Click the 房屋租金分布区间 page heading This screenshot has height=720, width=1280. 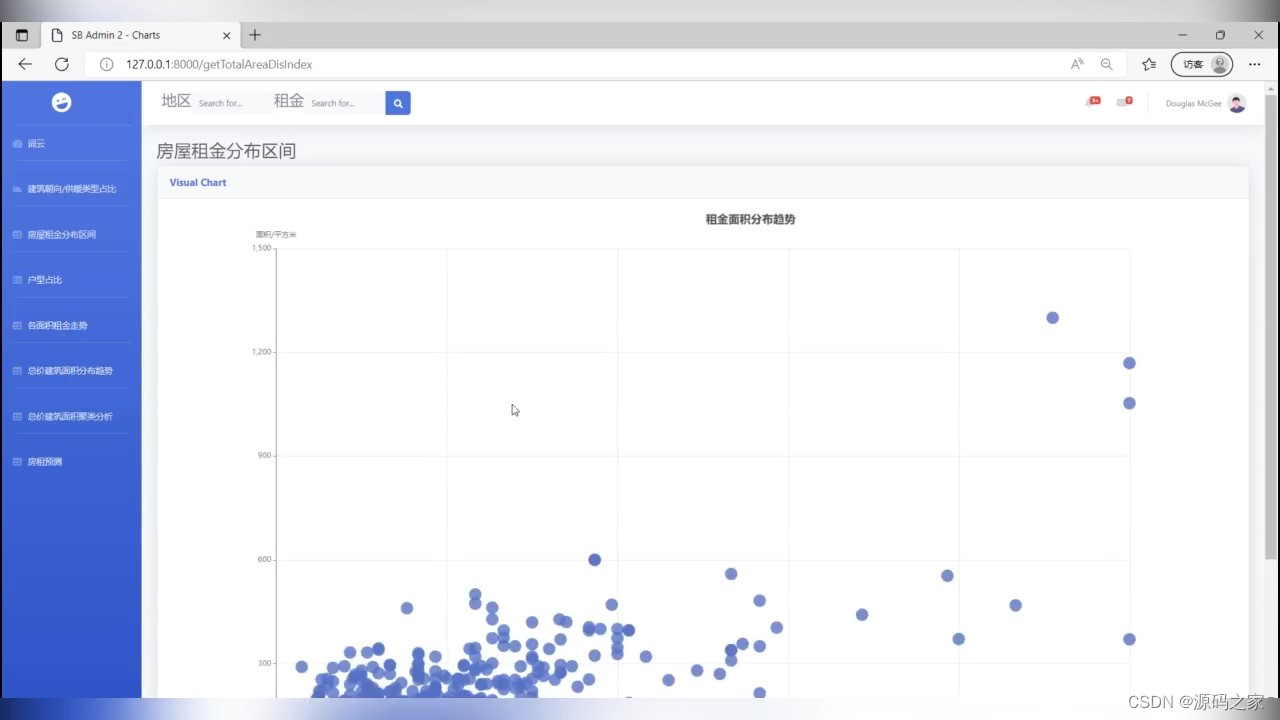(226, 151)
